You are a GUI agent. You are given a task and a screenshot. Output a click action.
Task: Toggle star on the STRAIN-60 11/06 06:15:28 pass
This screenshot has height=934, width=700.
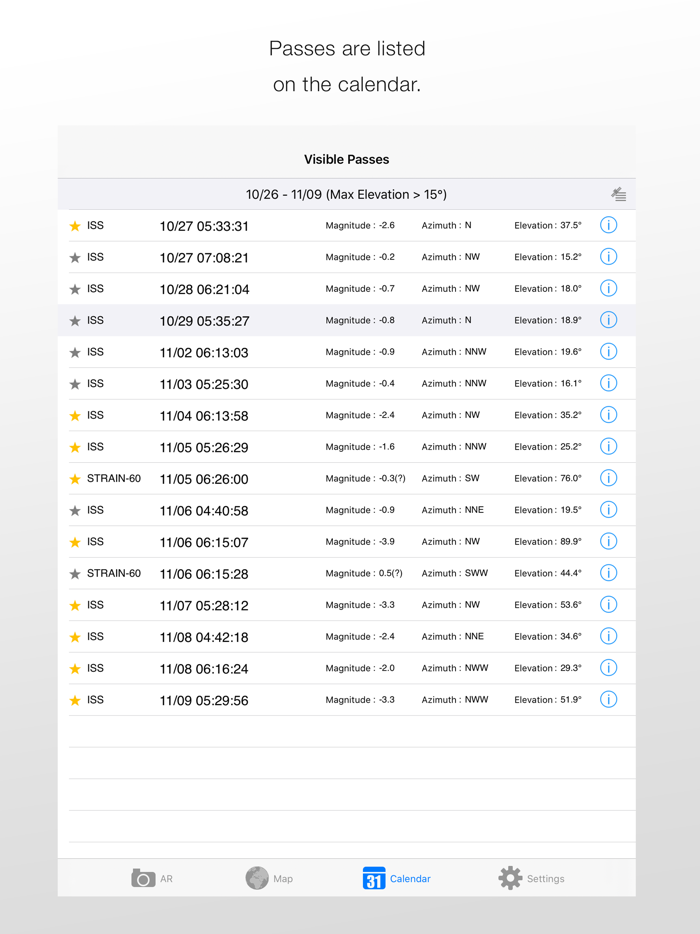75,574
